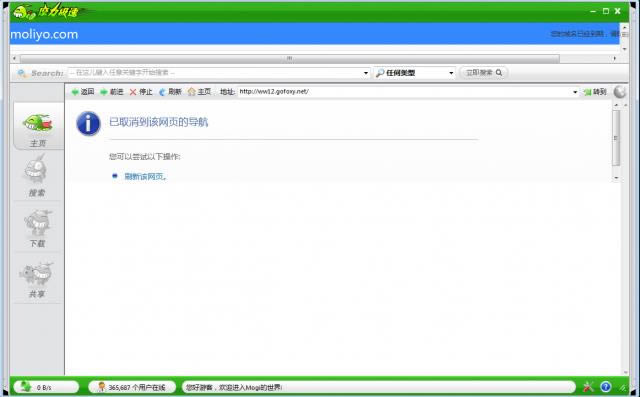Click the web page scroll-up arrow
Screen dimensions: 640x397
click(616, 105)
